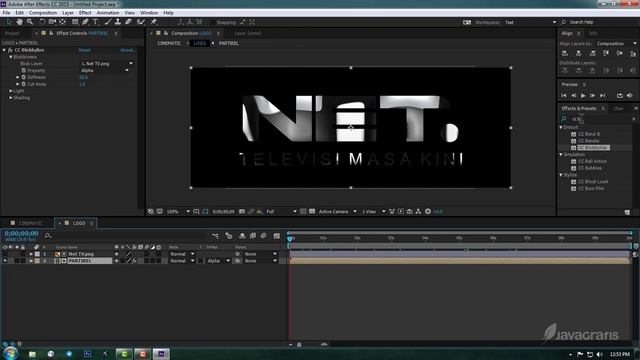
Task: Select the Rotation tool
Action: click(42, 22)
